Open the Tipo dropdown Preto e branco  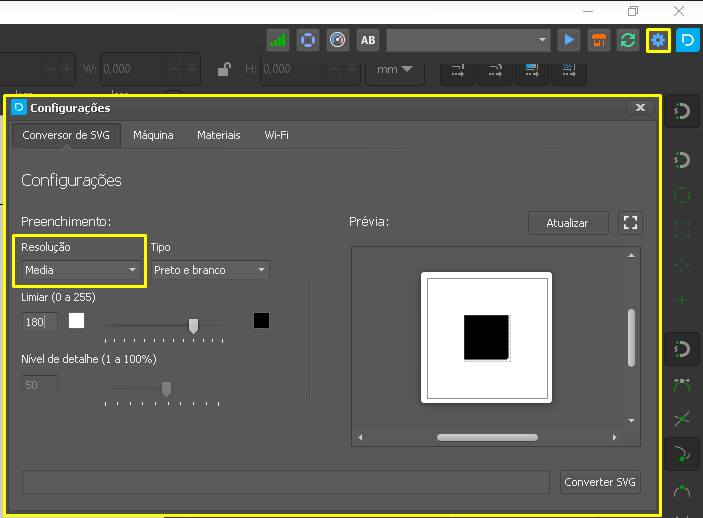coord(210,270)
